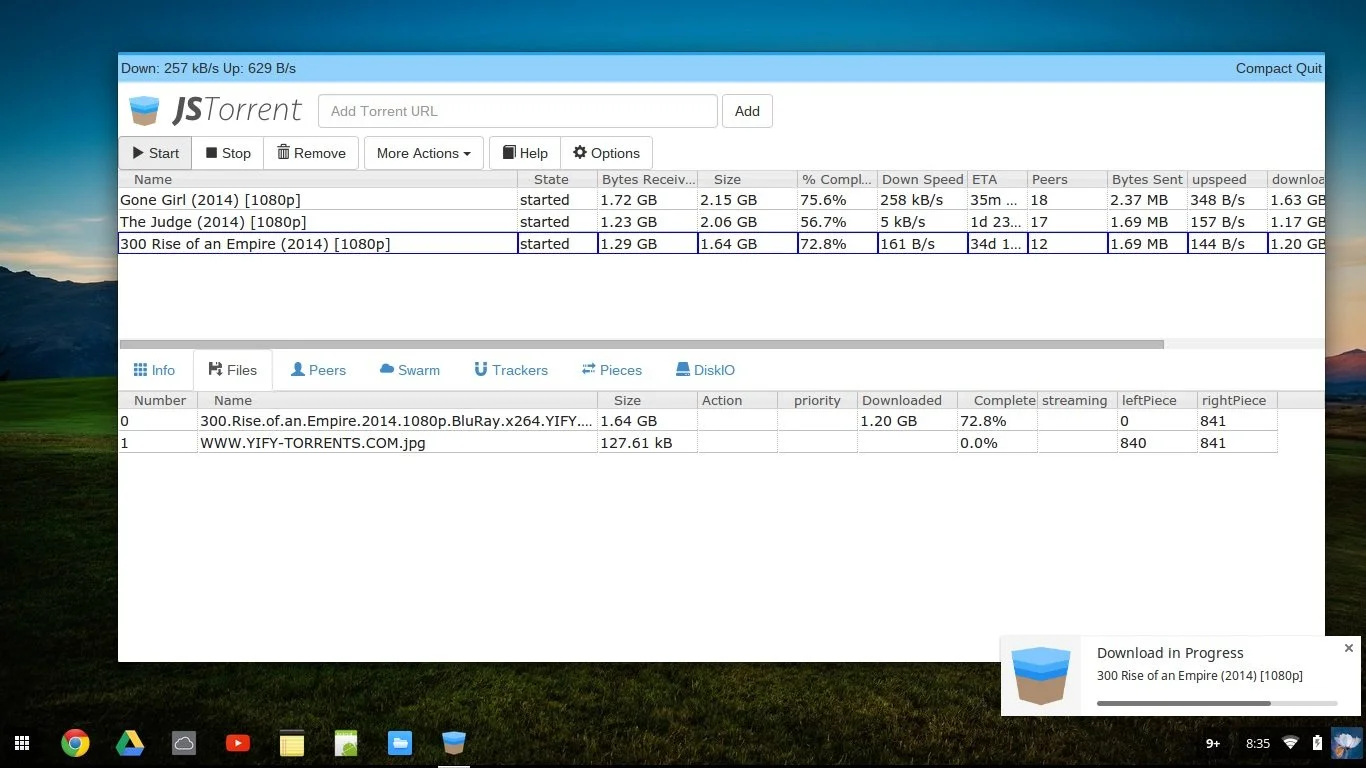Stop the selected torrent
1366x768 pixels.
click(228, 153)
